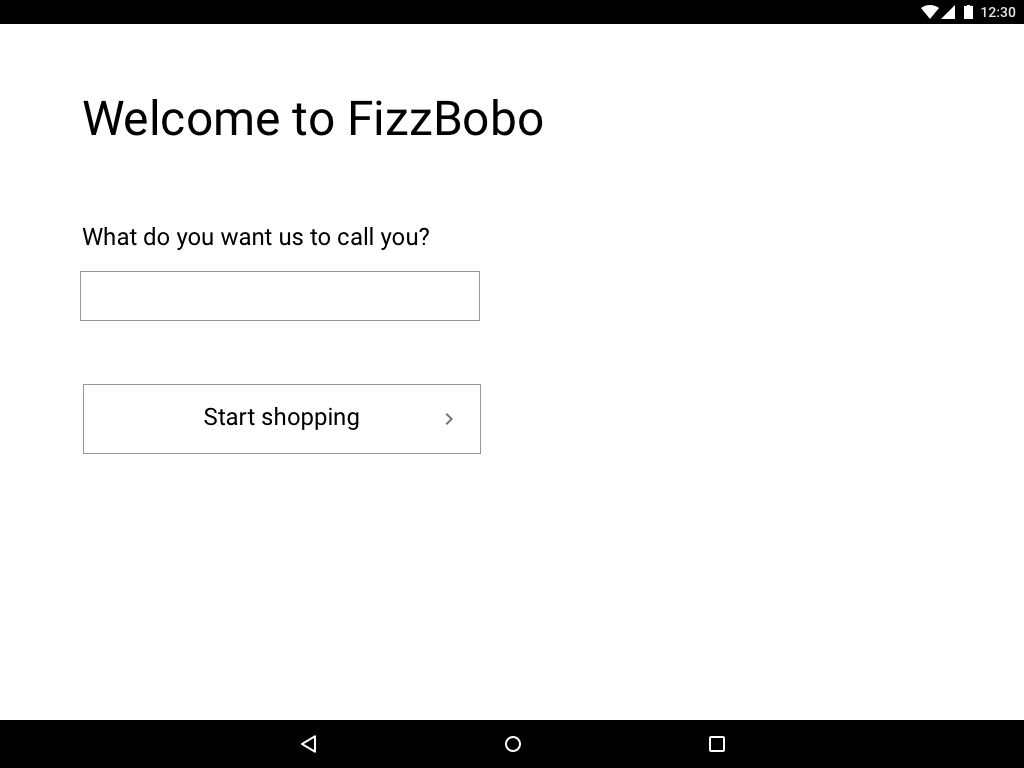Click the blank left area of Start shopping button
Viewport: 1024px width, 768px height.
140,419
